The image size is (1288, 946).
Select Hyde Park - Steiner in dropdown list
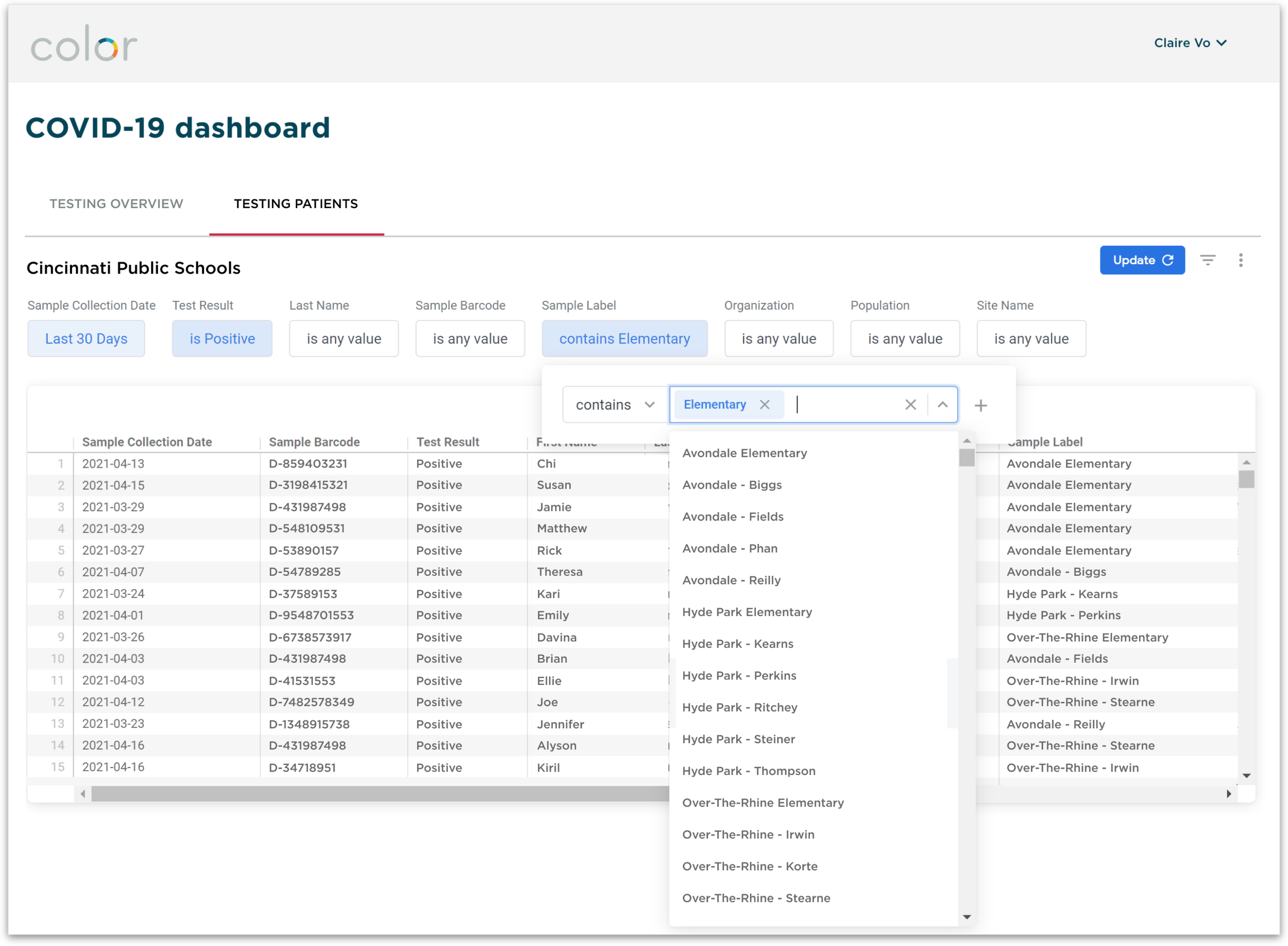tap(814, 739)
